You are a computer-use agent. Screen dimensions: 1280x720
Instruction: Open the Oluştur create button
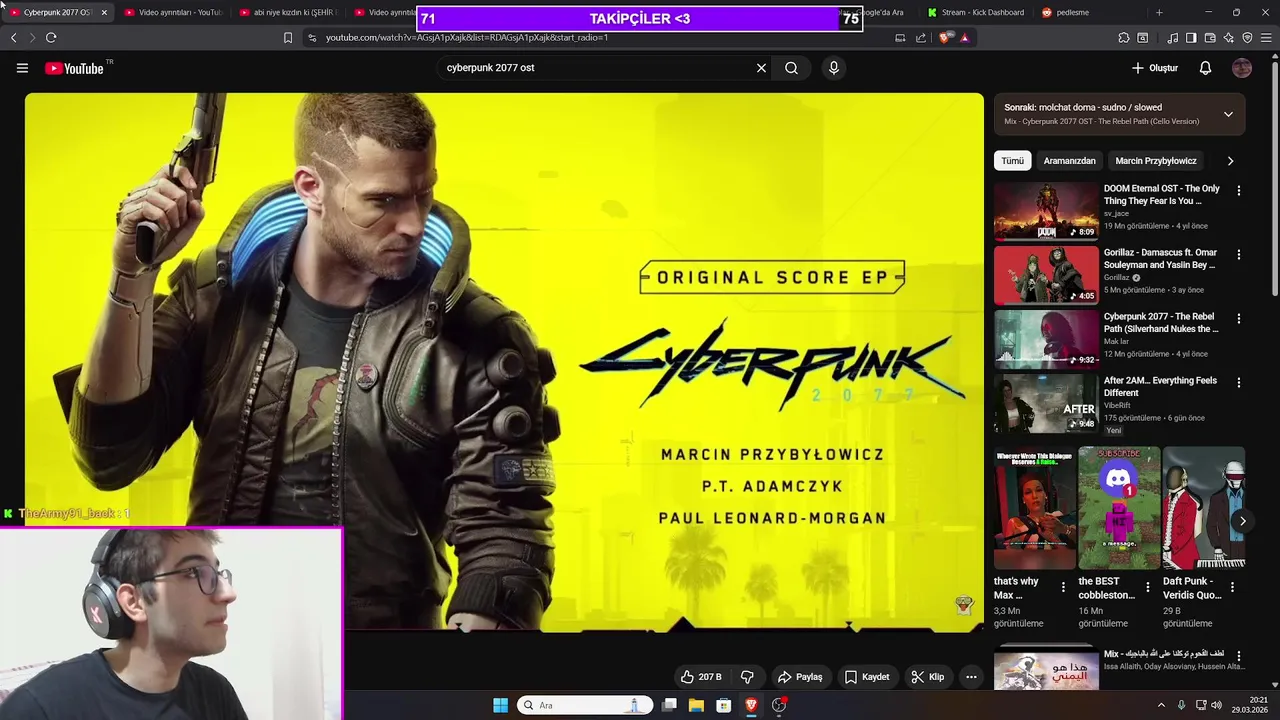point(1155,68)
